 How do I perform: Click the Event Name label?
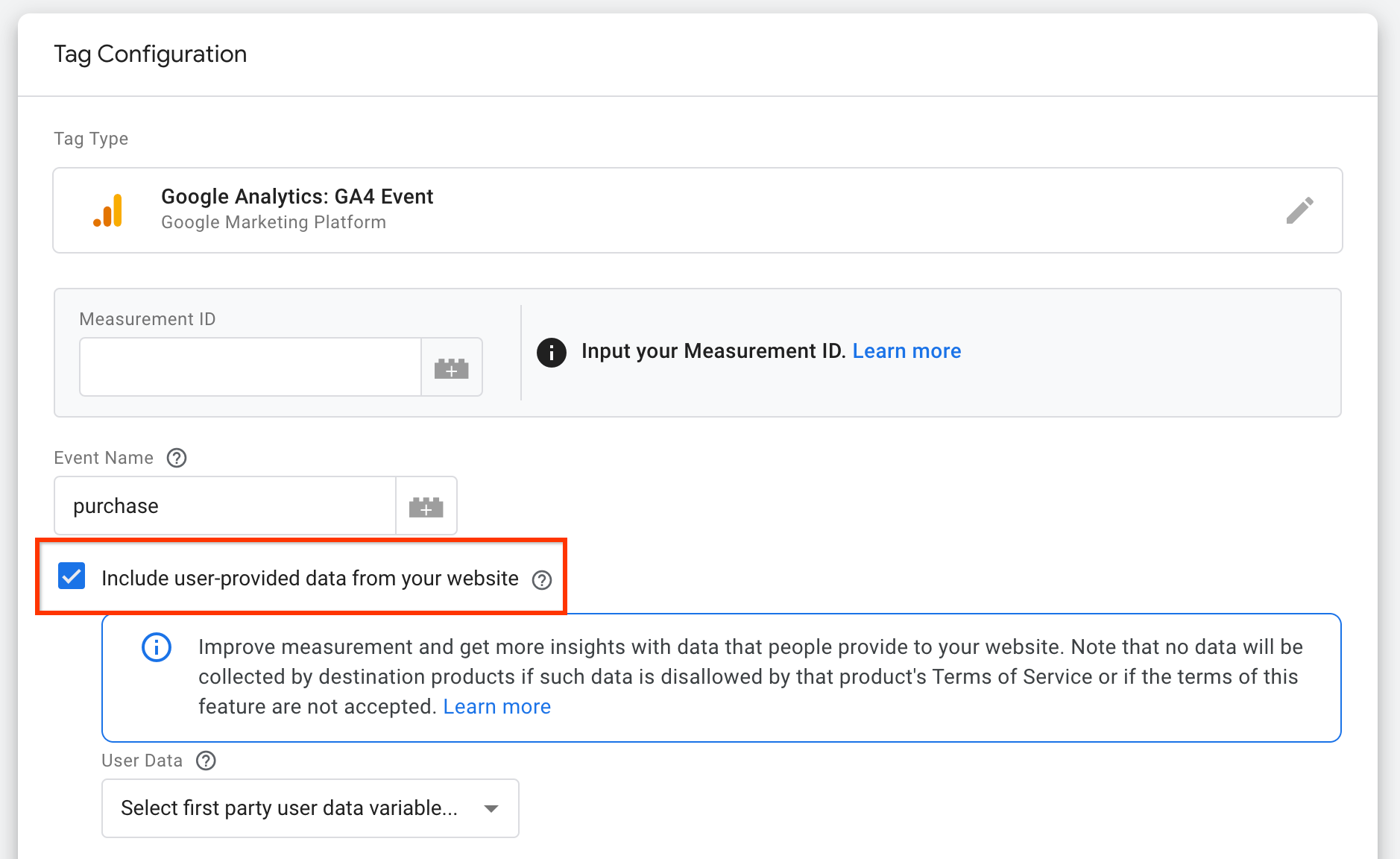[x=104, y=458]
